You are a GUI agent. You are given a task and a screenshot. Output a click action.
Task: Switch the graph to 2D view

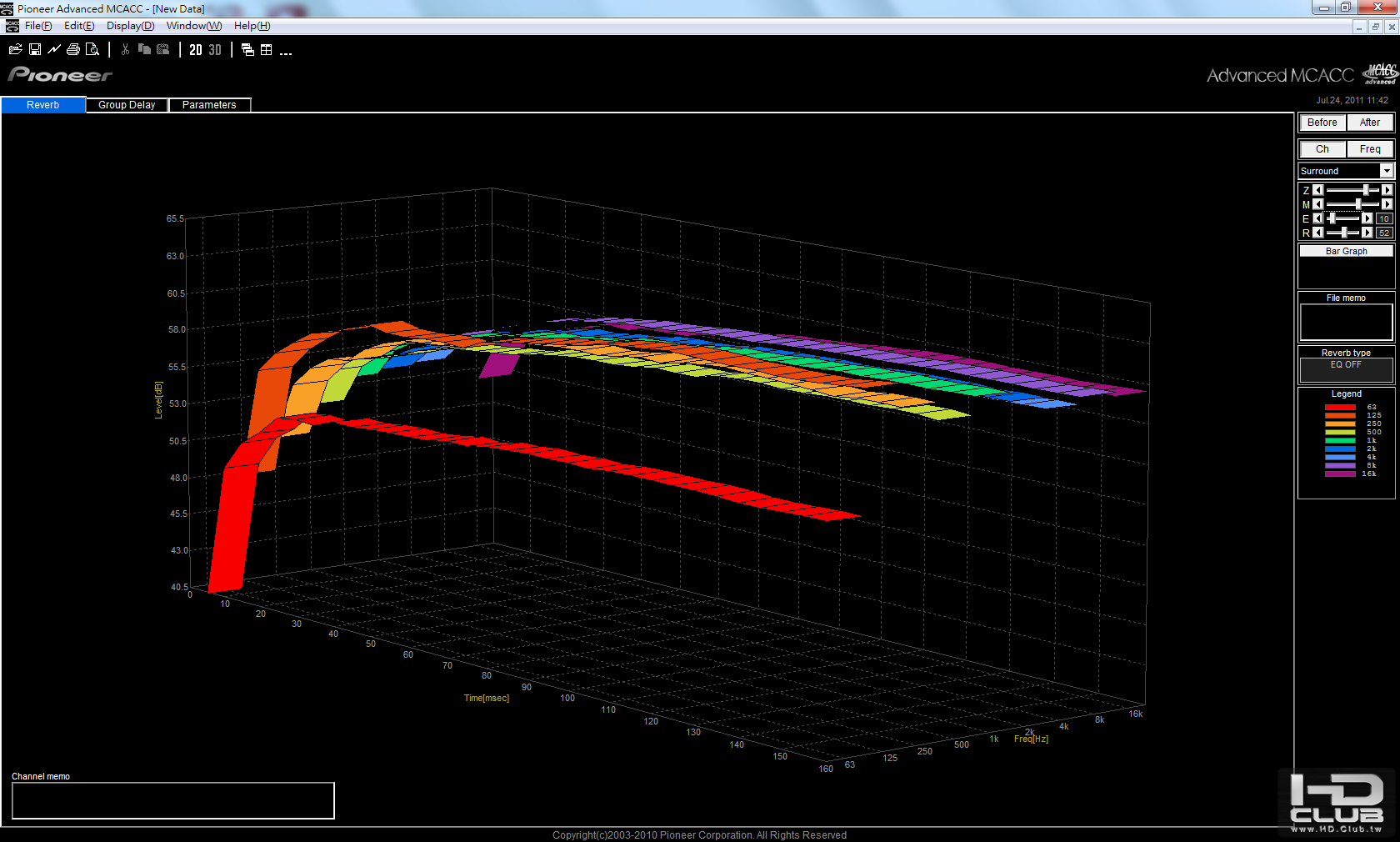click(x=196, y=50)
